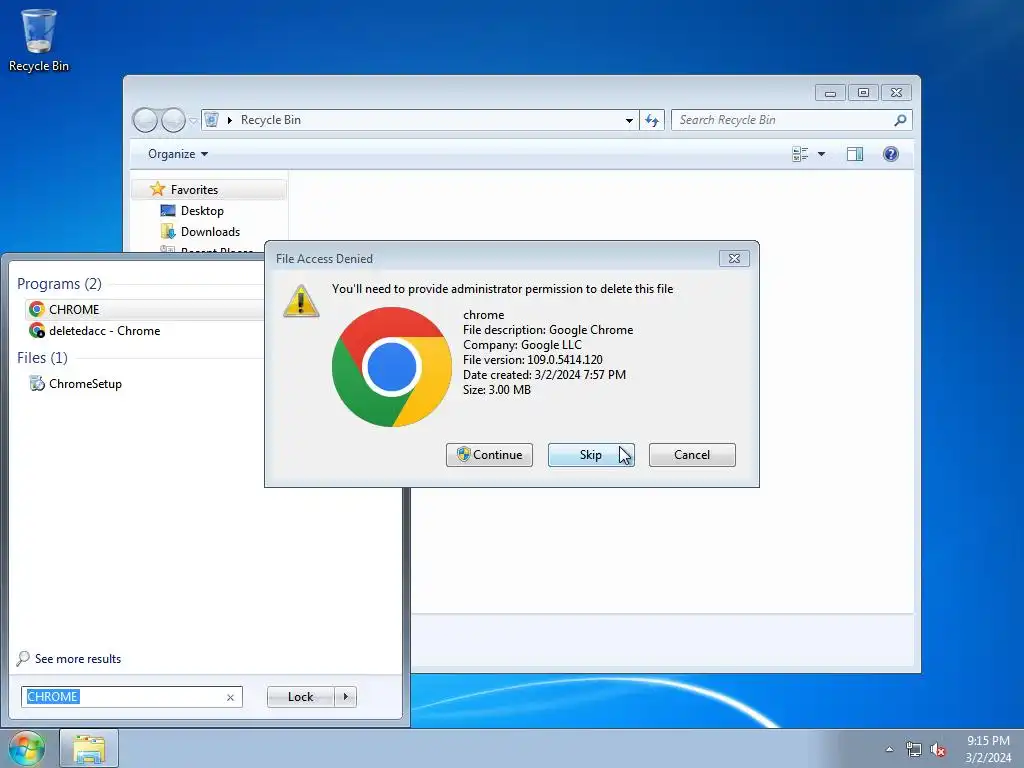Toggle the preview pane button
This screenshot has width=1024, height=768.
pos(854,154)
